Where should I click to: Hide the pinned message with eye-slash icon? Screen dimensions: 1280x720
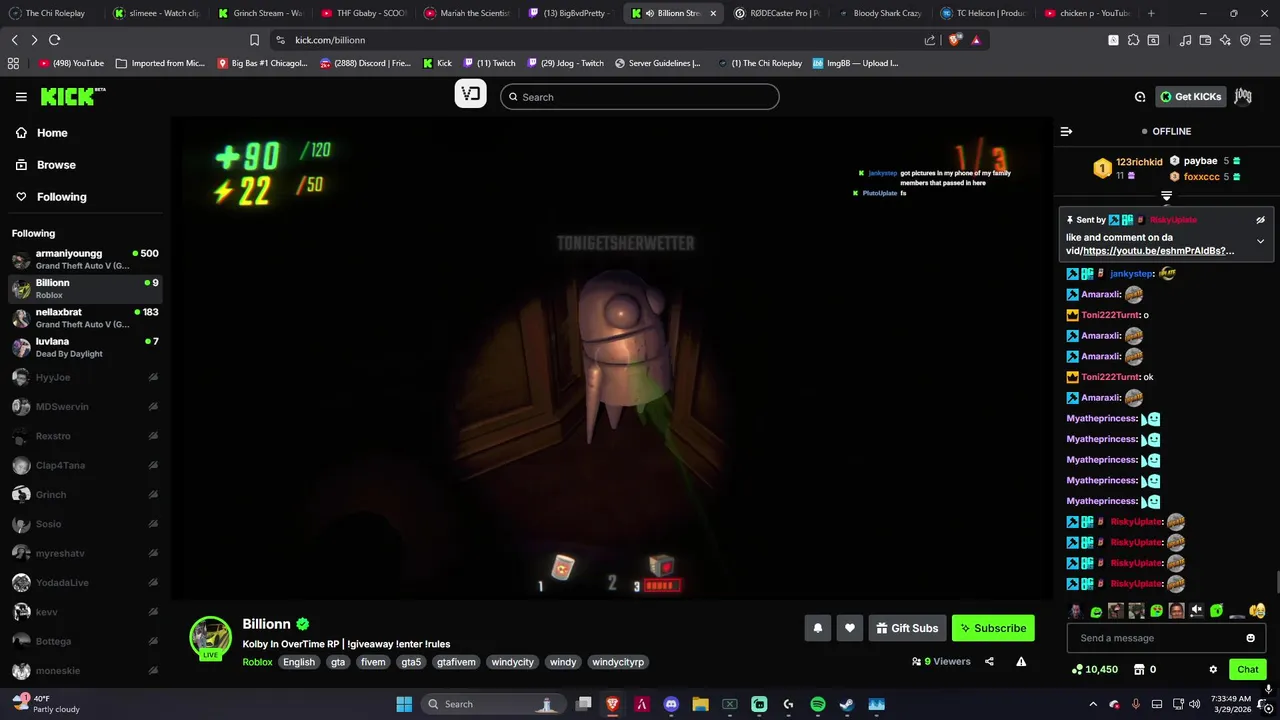click(x=1260, y=220)
